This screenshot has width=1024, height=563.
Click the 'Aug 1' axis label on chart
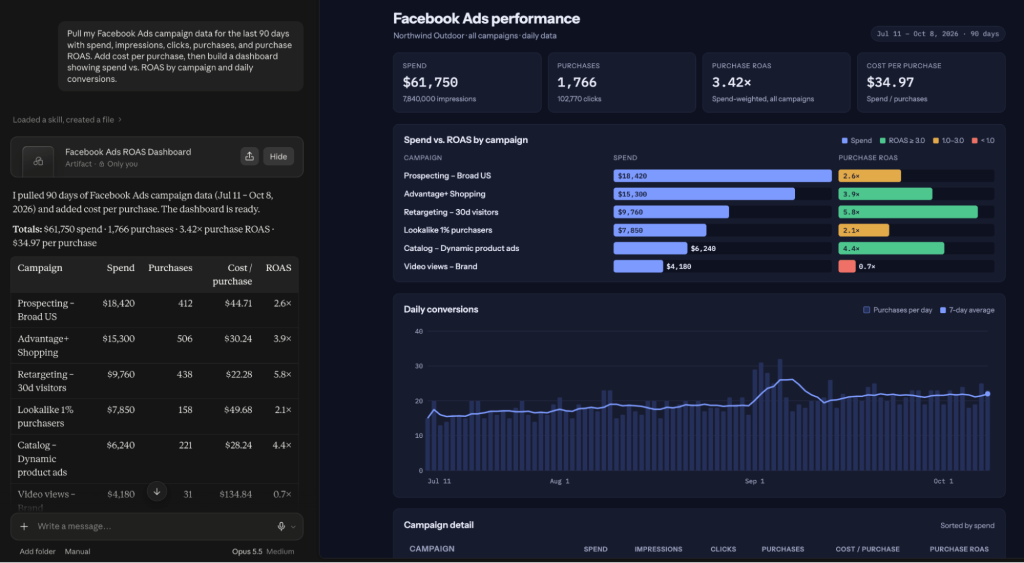560,481
